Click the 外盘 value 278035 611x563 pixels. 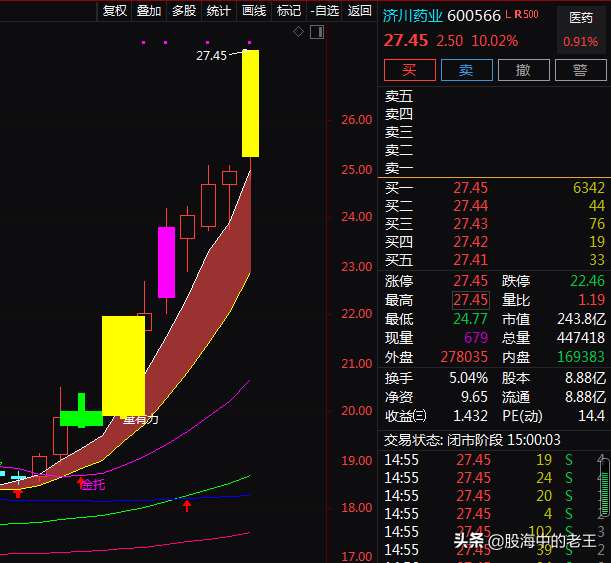[464, 357]
